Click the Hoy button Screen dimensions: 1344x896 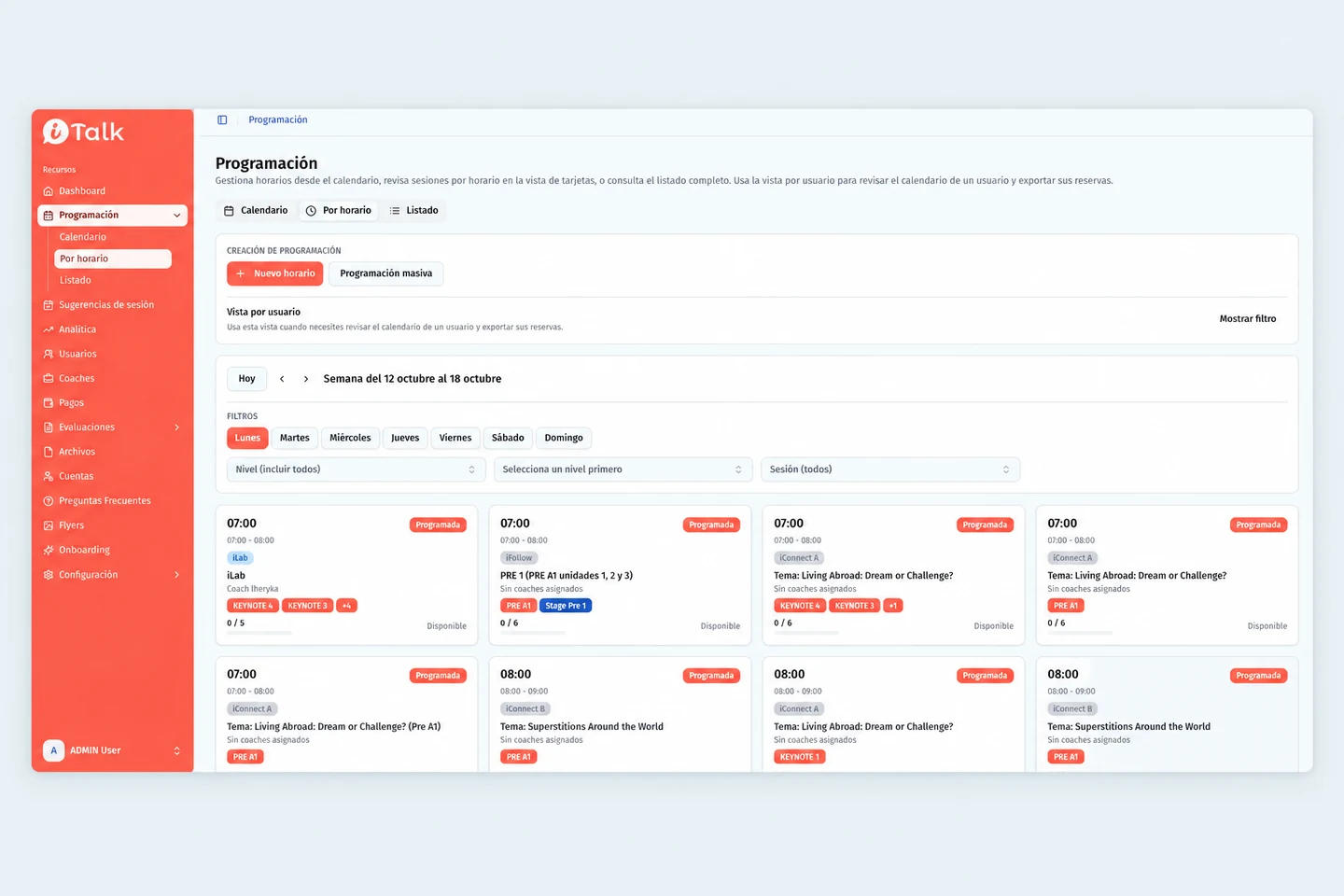click(246, 379)
